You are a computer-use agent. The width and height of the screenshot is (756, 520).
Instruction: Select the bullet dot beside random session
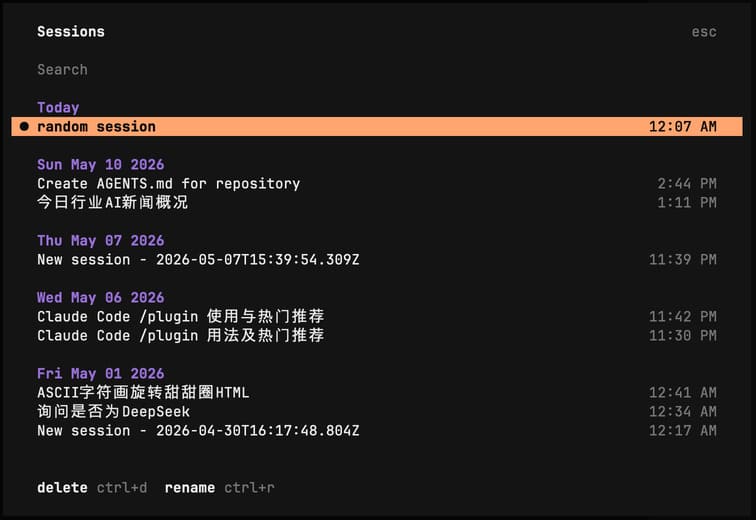click(24, 126)
